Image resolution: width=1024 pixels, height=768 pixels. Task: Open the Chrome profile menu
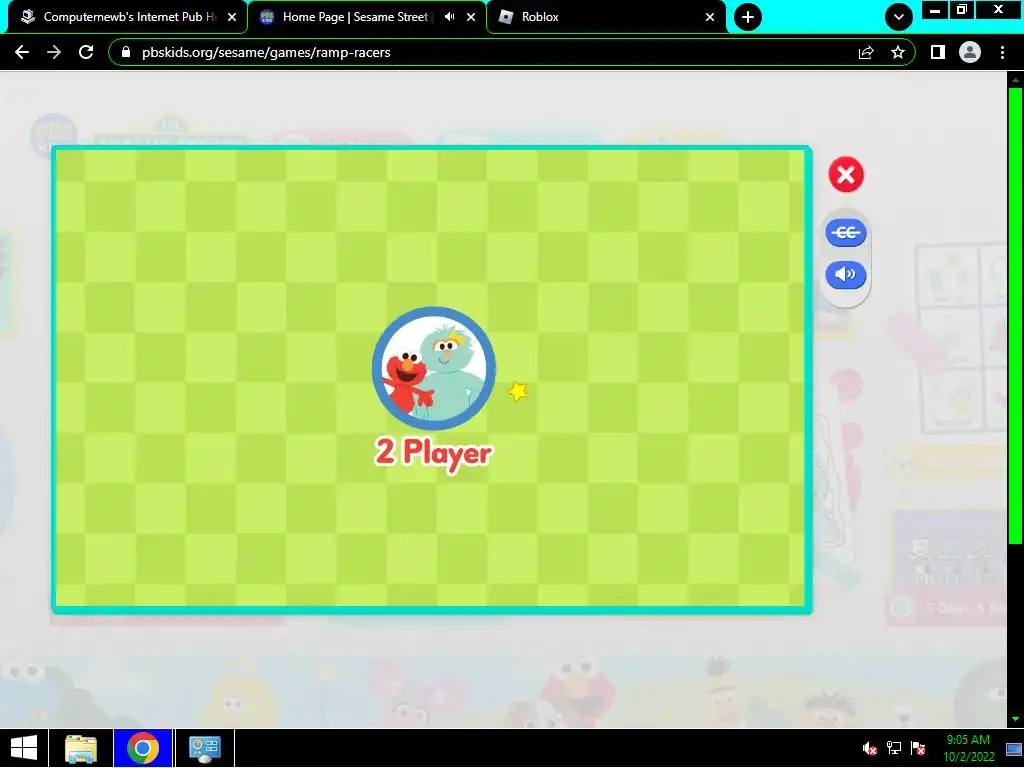(970, 52)
